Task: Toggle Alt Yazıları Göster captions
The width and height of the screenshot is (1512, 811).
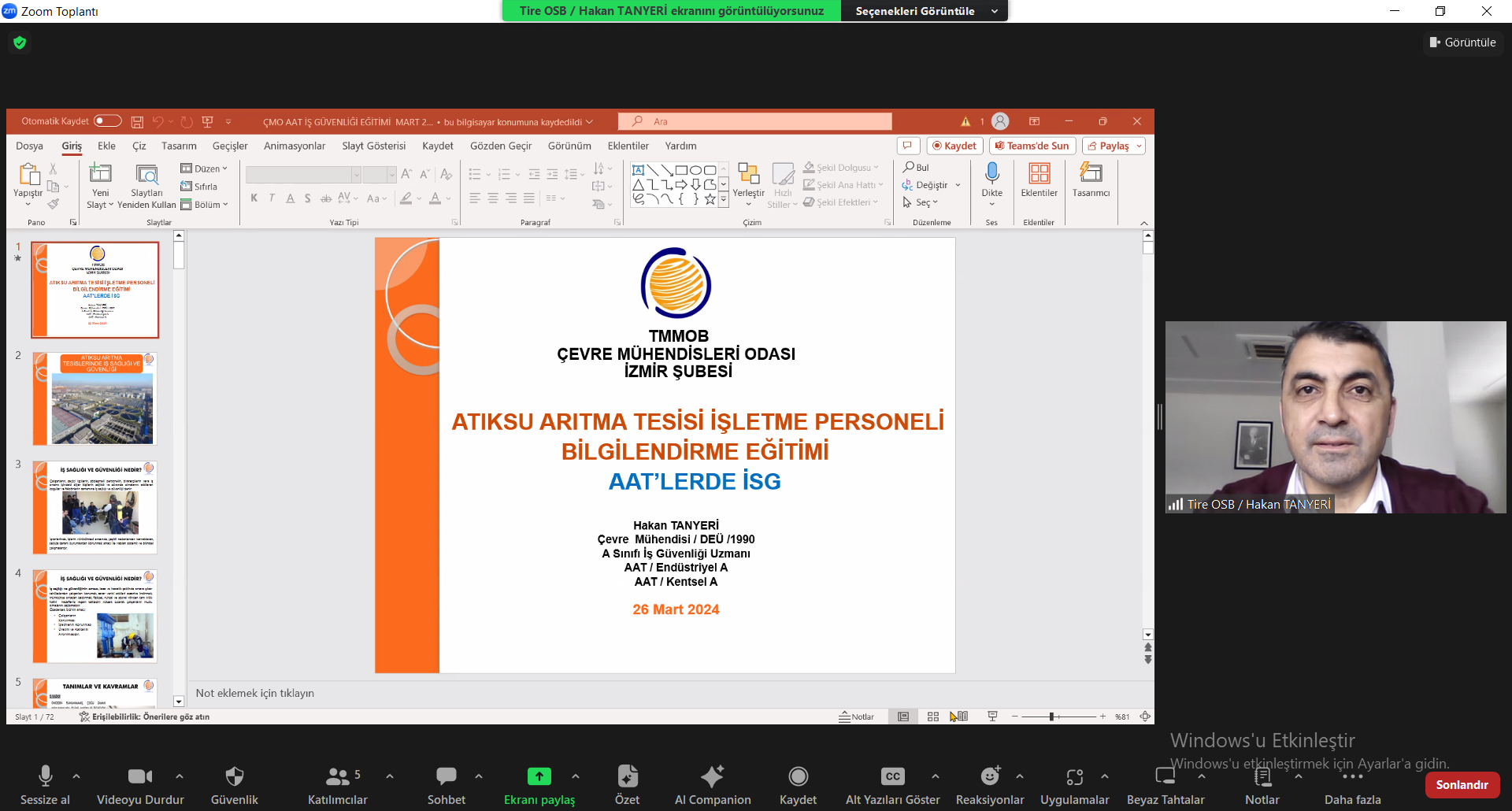Action: 892,776
